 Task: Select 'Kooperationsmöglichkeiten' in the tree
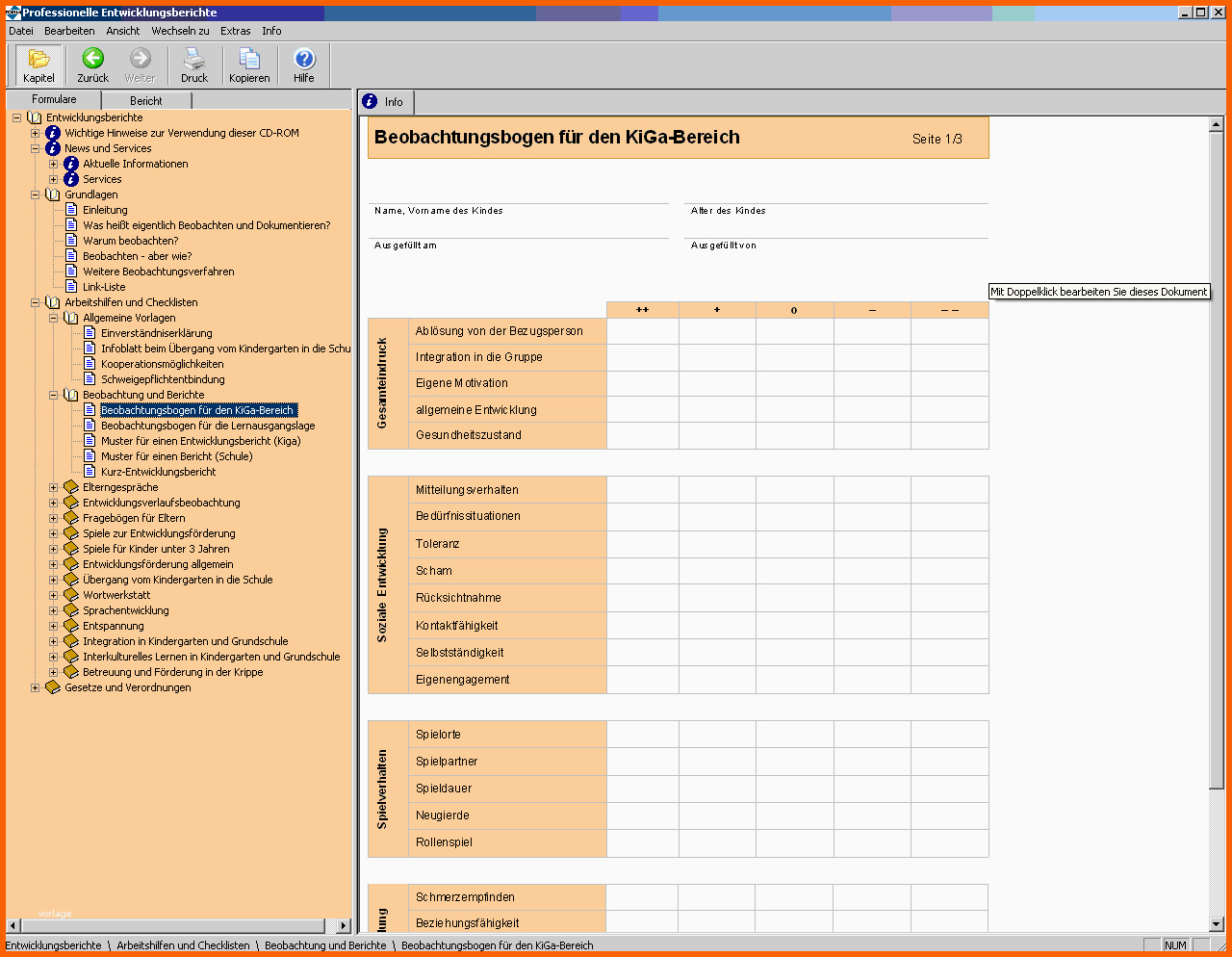point(163,364)
